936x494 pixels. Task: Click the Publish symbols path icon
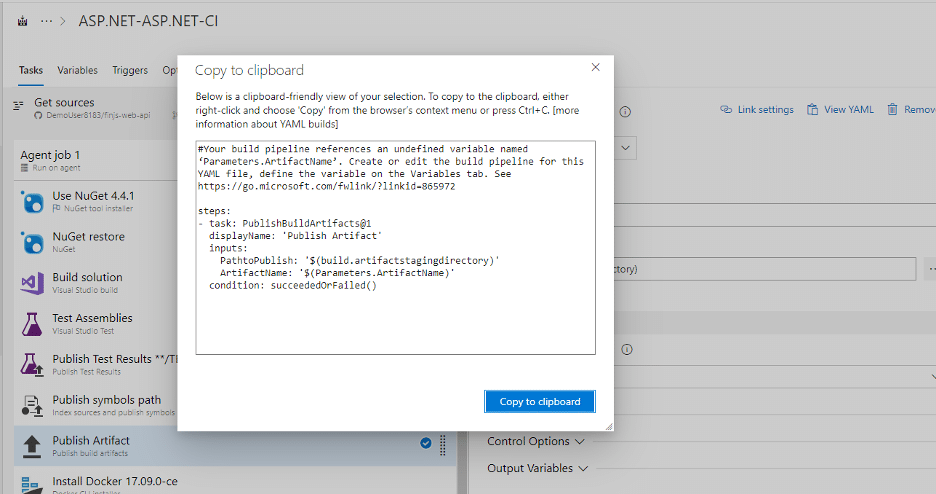point(32,406)
